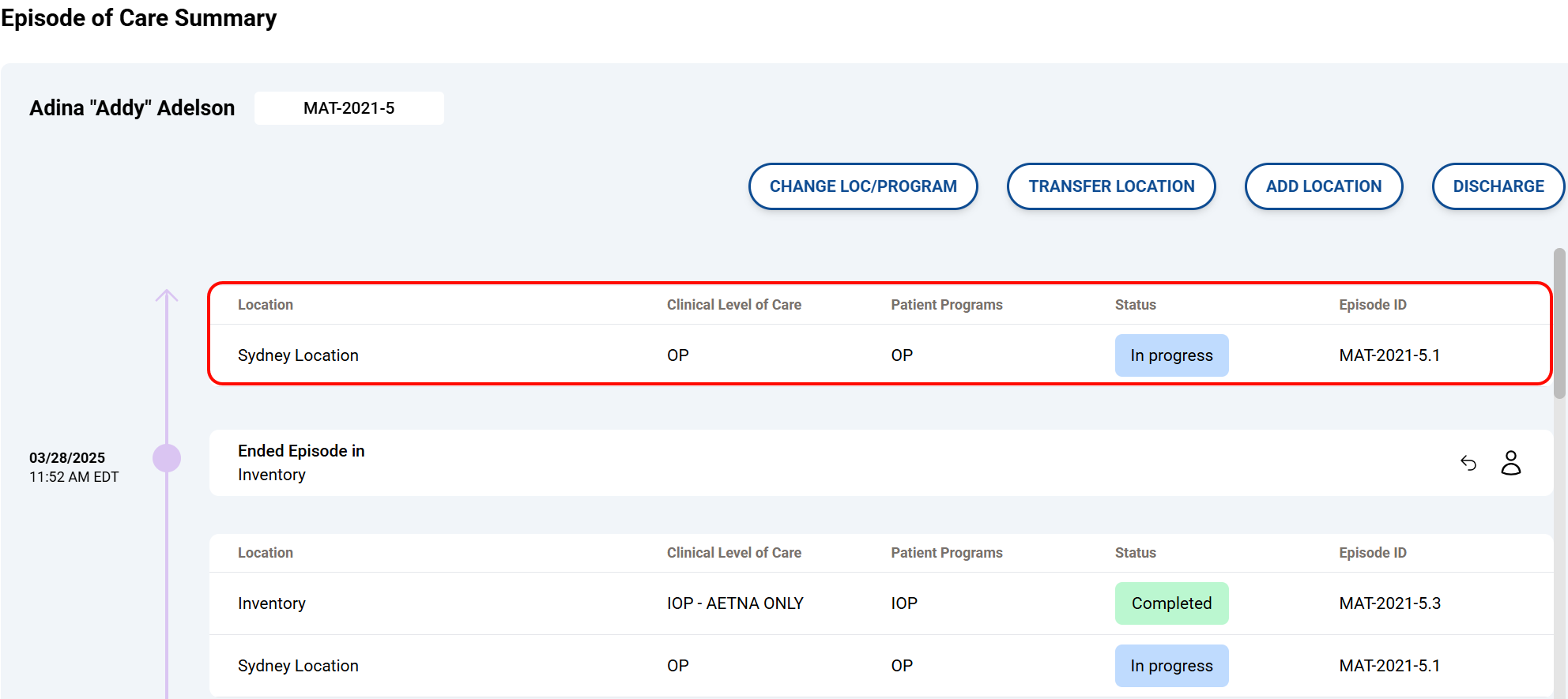Screen dimensions: 1568x699
Task: Select Episode ID MAT-2021-5.3
Action: (1389, 603)
